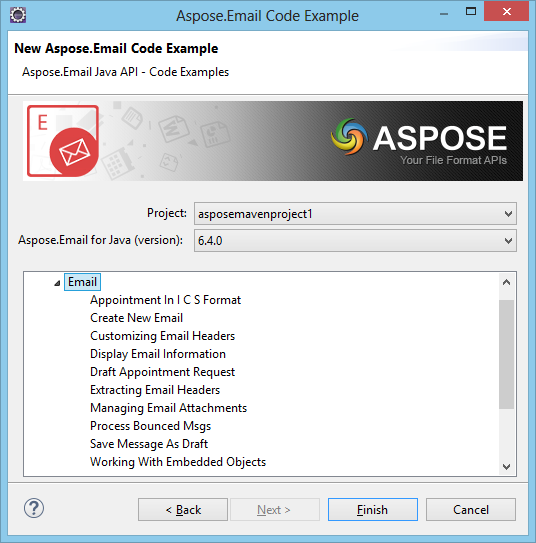536x543 pixels.
Task: Minimize the Aspose.Email Code Example dialog
Action: pyautogui.click(x=444, y=14)
